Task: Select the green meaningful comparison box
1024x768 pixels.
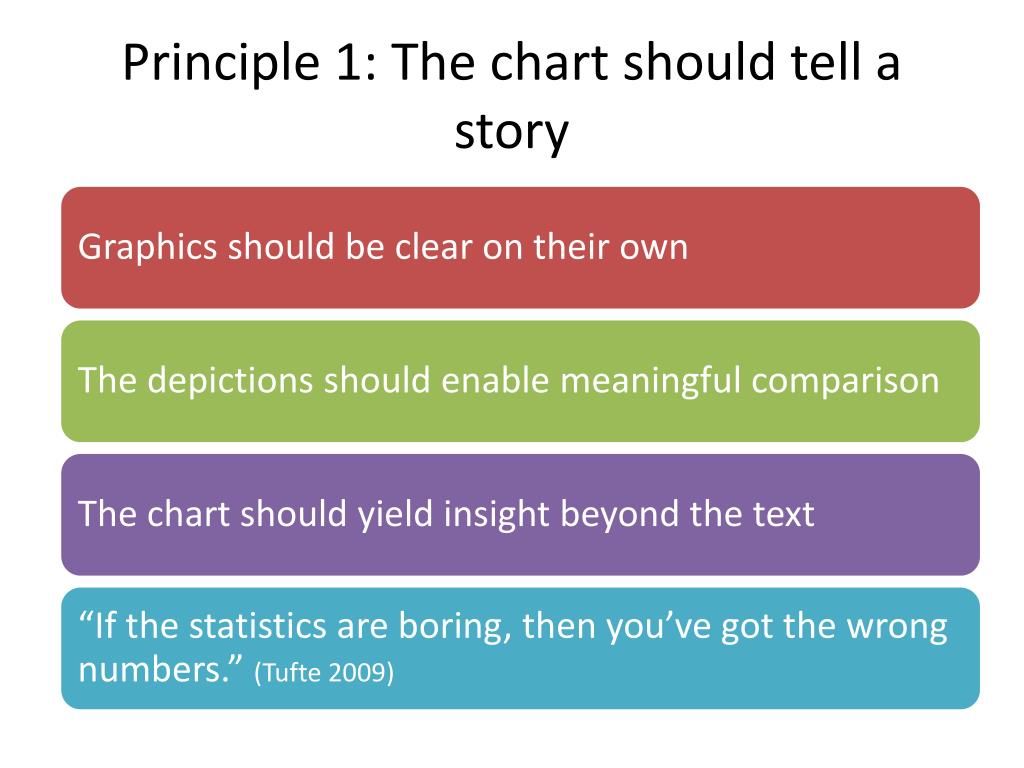Action: (520, 381)
